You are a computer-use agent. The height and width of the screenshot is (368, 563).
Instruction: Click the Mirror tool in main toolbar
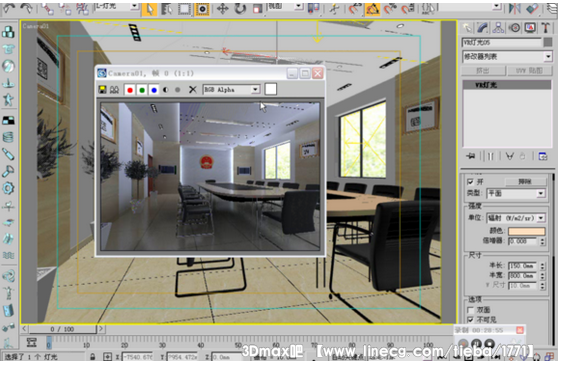point(515,9)
